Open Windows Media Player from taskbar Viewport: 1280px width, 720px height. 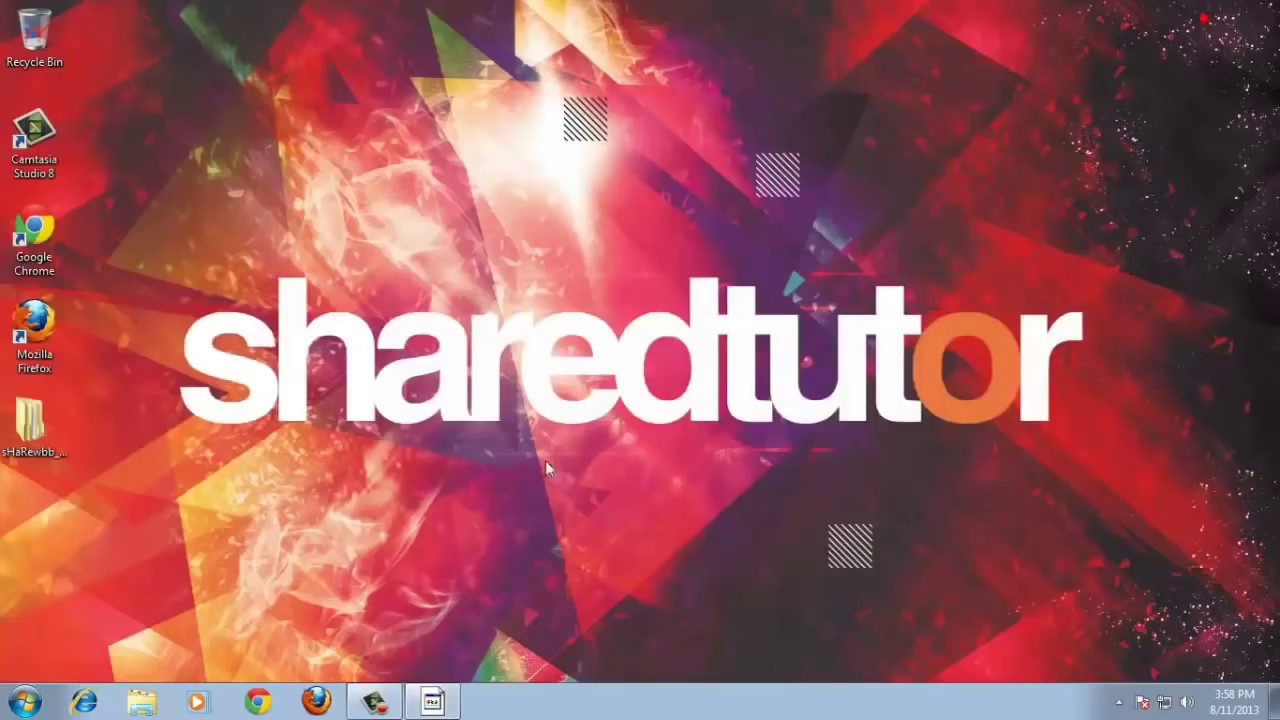click(197, 702)
